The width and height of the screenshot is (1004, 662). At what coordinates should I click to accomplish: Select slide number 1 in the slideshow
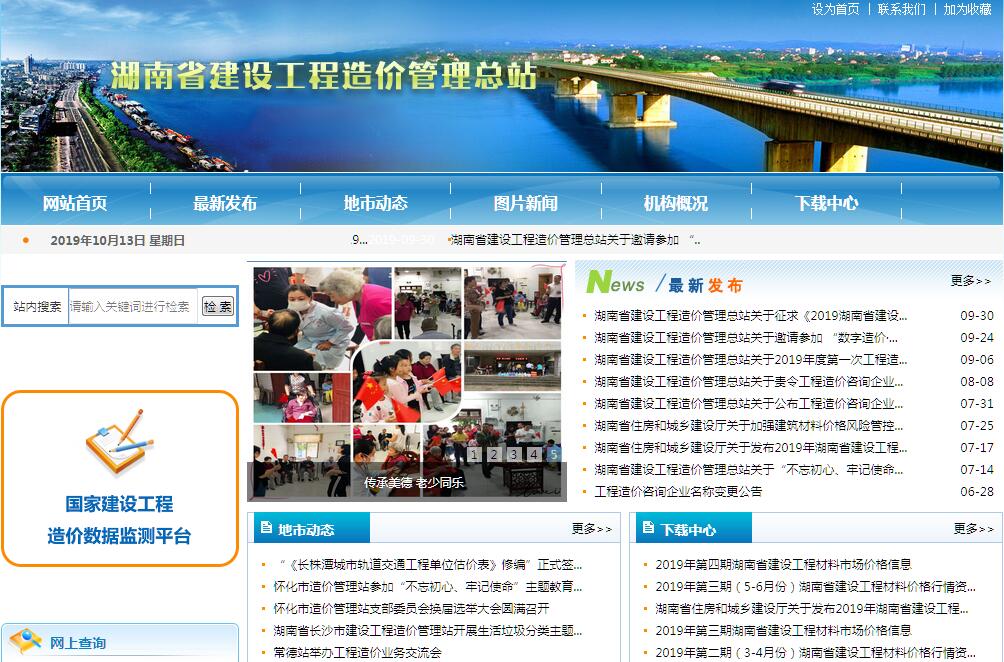point(472,455)
